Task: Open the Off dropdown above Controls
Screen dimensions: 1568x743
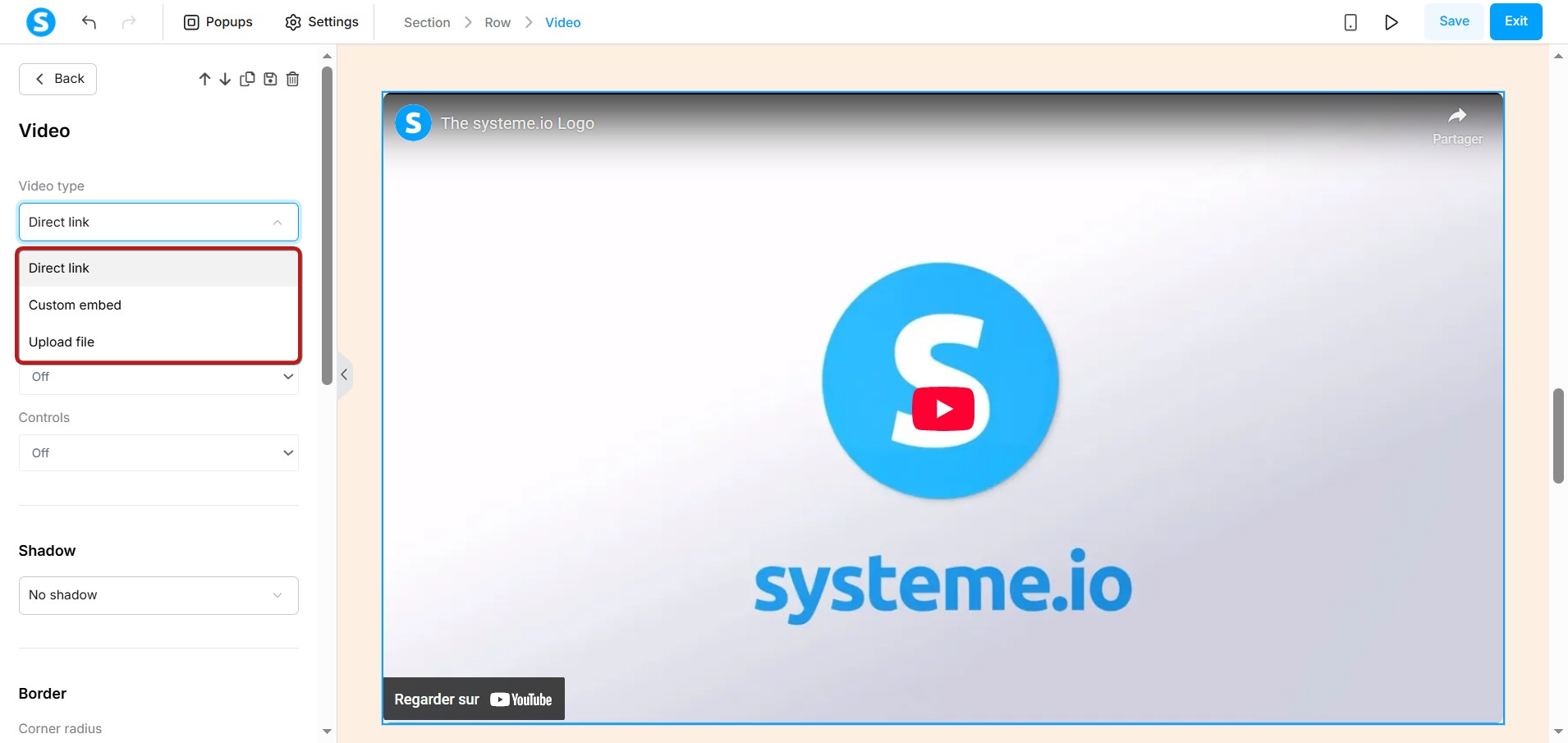Action: pyautogui.click(x=158, y=377)
